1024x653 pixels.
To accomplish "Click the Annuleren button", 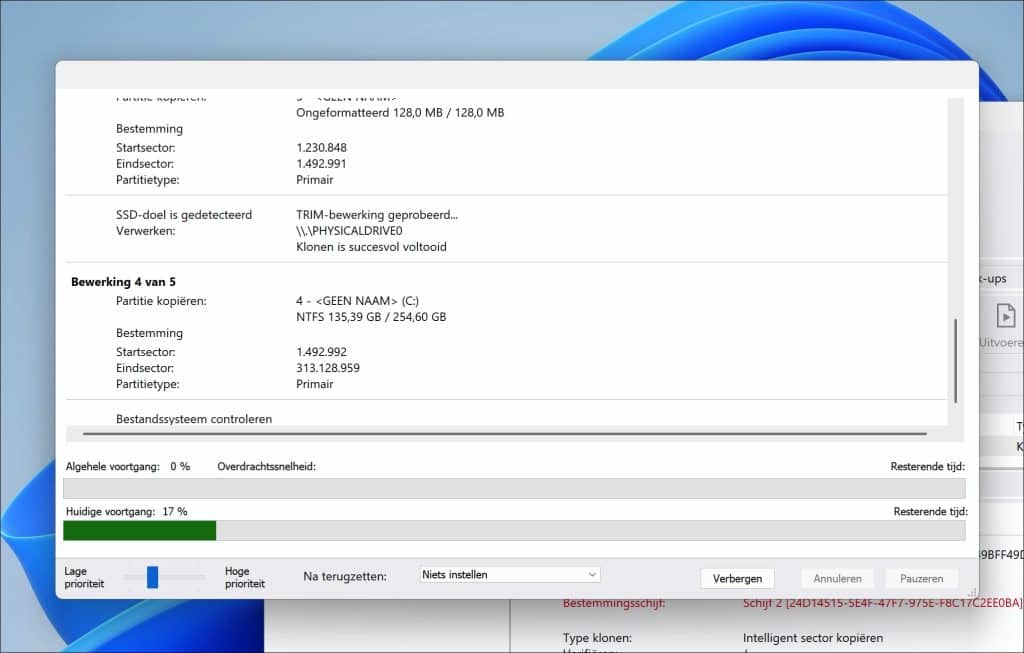I will pos(837,578).
